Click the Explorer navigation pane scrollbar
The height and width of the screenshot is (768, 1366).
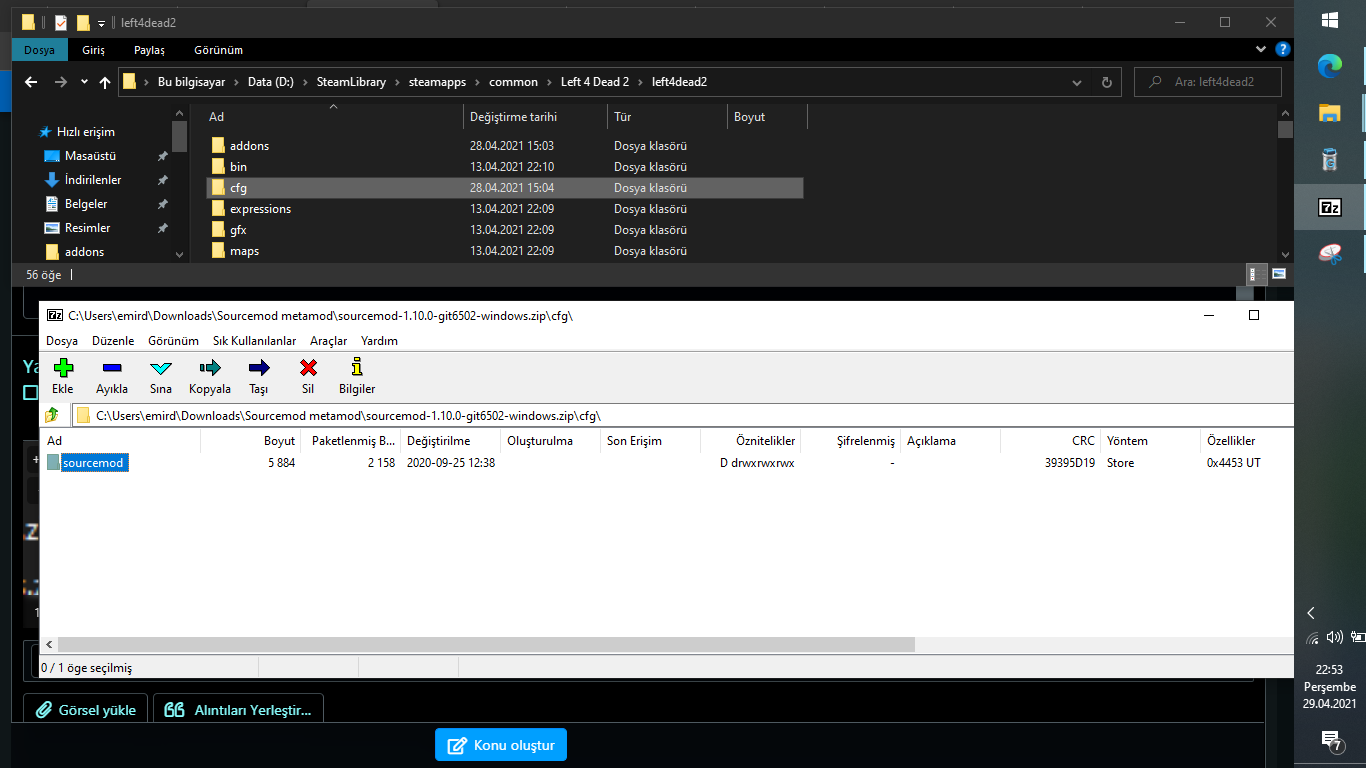[x=179, y=136]
